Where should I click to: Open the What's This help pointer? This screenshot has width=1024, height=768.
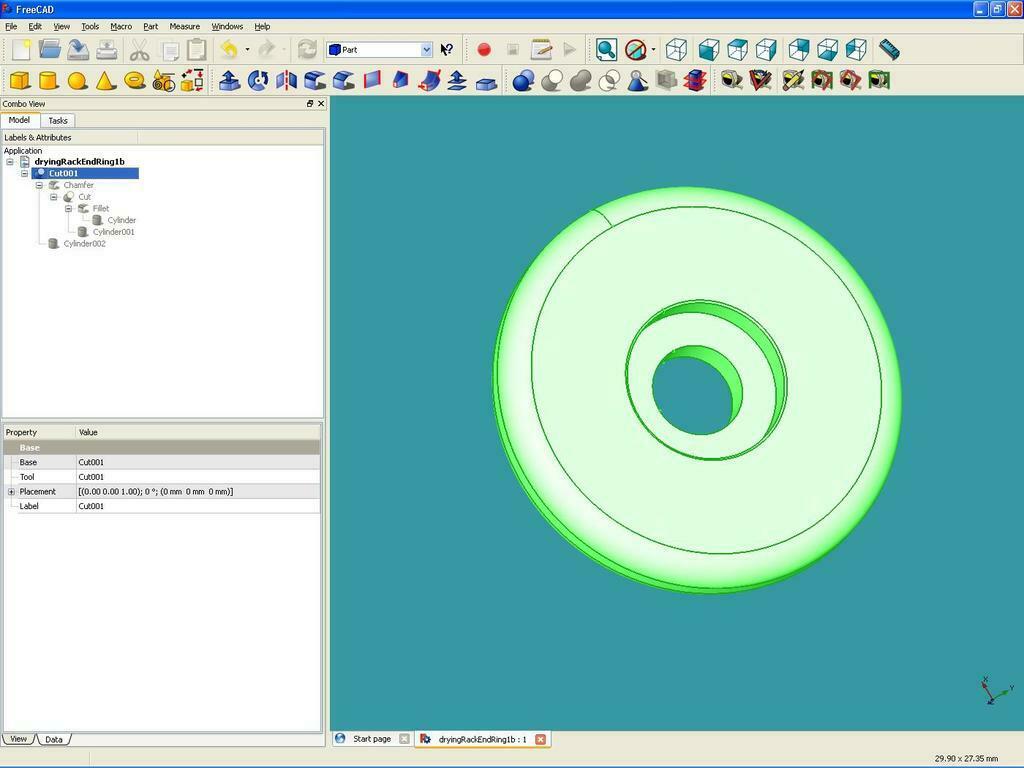pyautogui.click(x=447, y=50)
